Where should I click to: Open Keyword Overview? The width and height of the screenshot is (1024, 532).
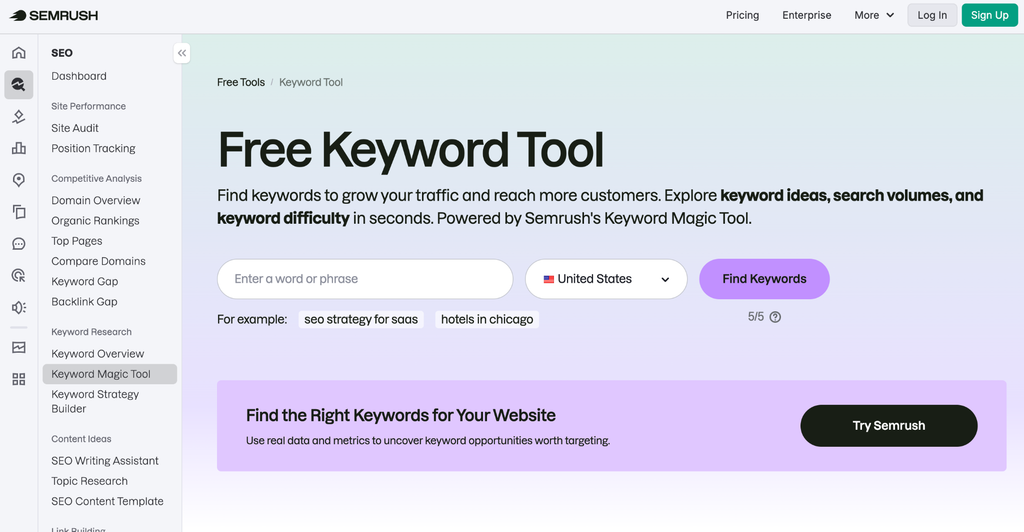tap(98, 354)
